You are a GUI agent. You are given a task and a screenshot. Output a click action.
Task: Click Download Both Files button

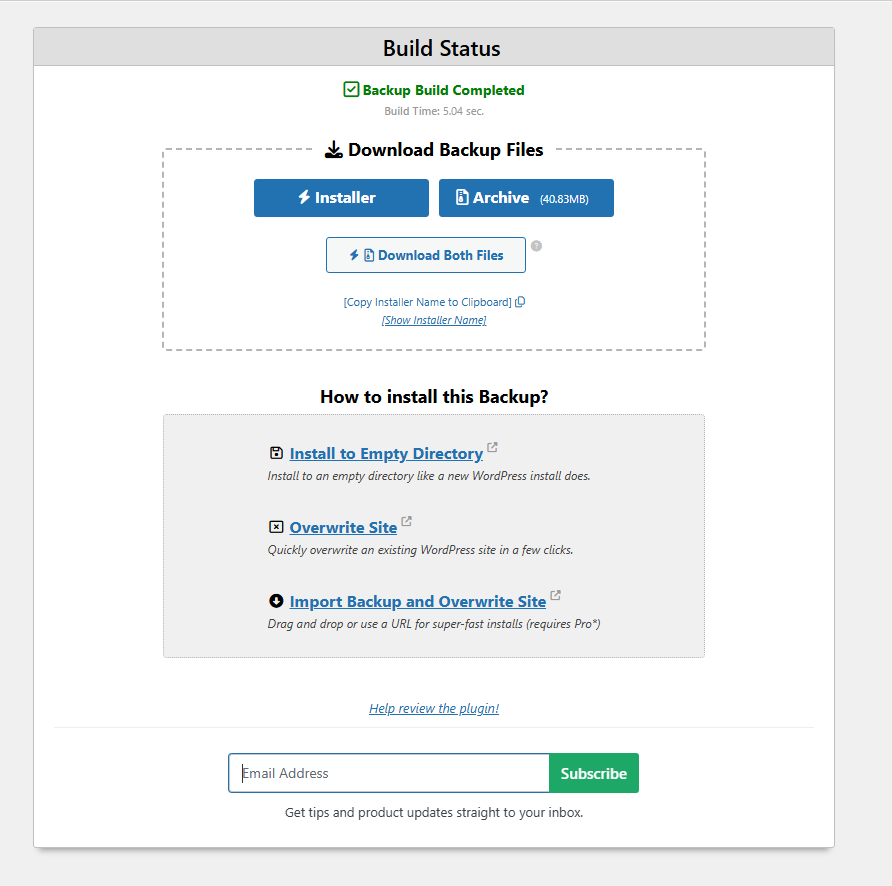click(426, 255)
